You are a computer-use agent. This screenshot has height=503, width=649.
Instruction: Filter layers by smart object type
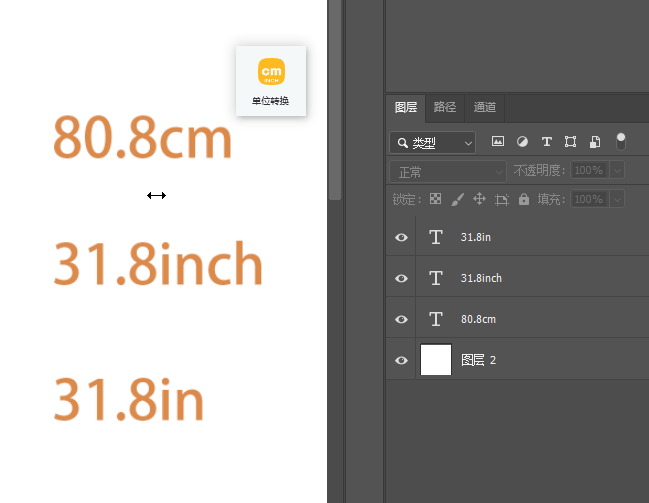[595, 142]
